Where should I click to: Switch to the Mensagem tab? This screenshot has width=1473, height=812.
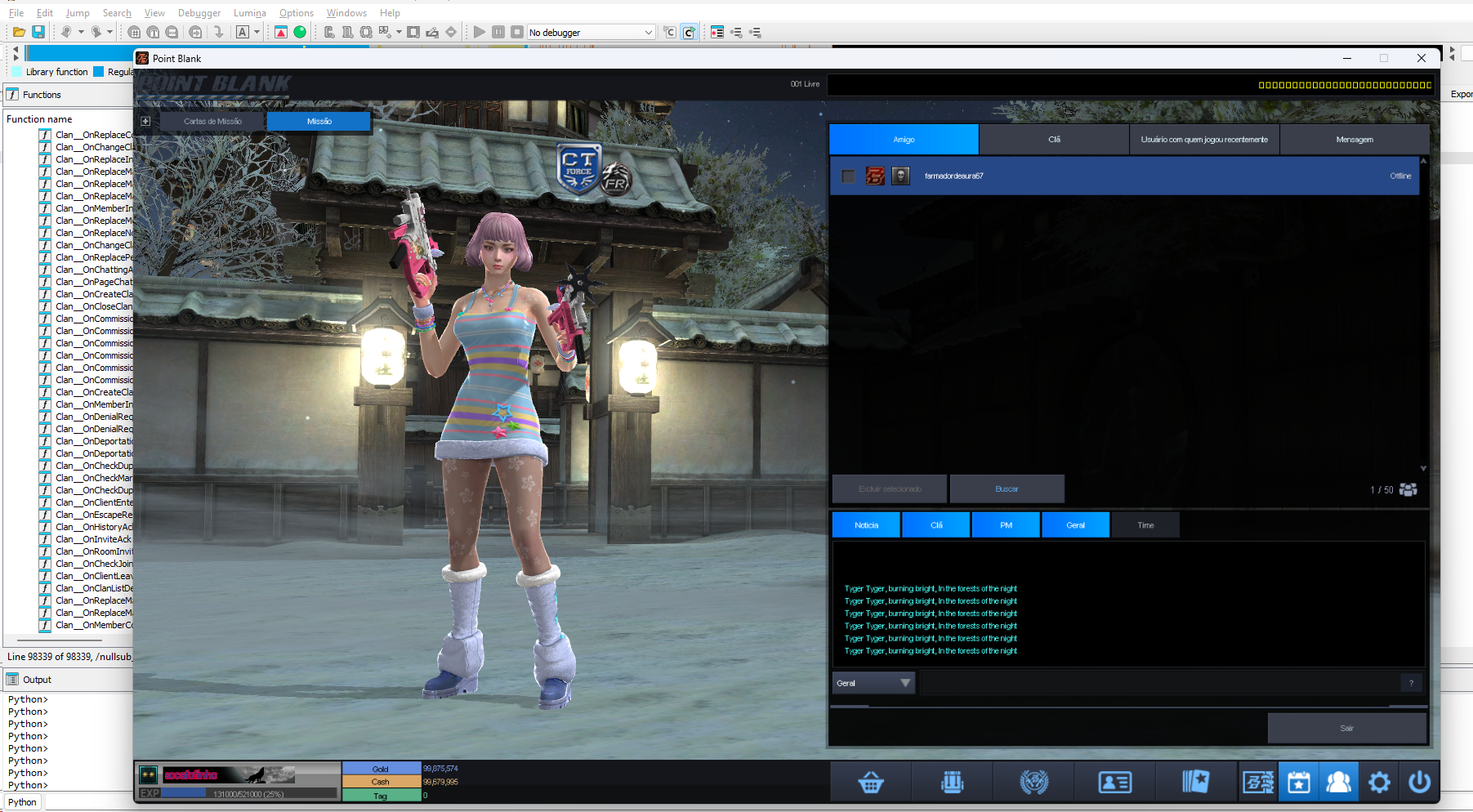click(x=1355, y=140)
